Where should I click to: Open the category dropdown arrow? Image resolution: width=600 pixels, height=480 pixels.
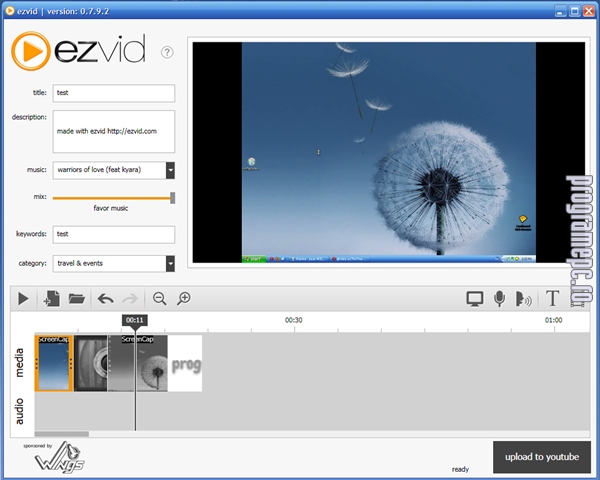170,264
